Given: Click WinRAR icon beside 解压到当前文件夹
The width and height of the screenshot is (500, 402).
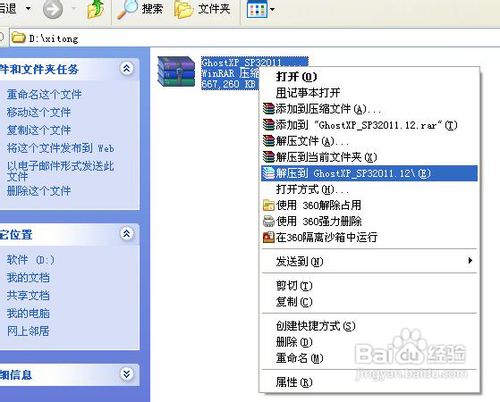Looking at the screenshot, I should 269,157.
